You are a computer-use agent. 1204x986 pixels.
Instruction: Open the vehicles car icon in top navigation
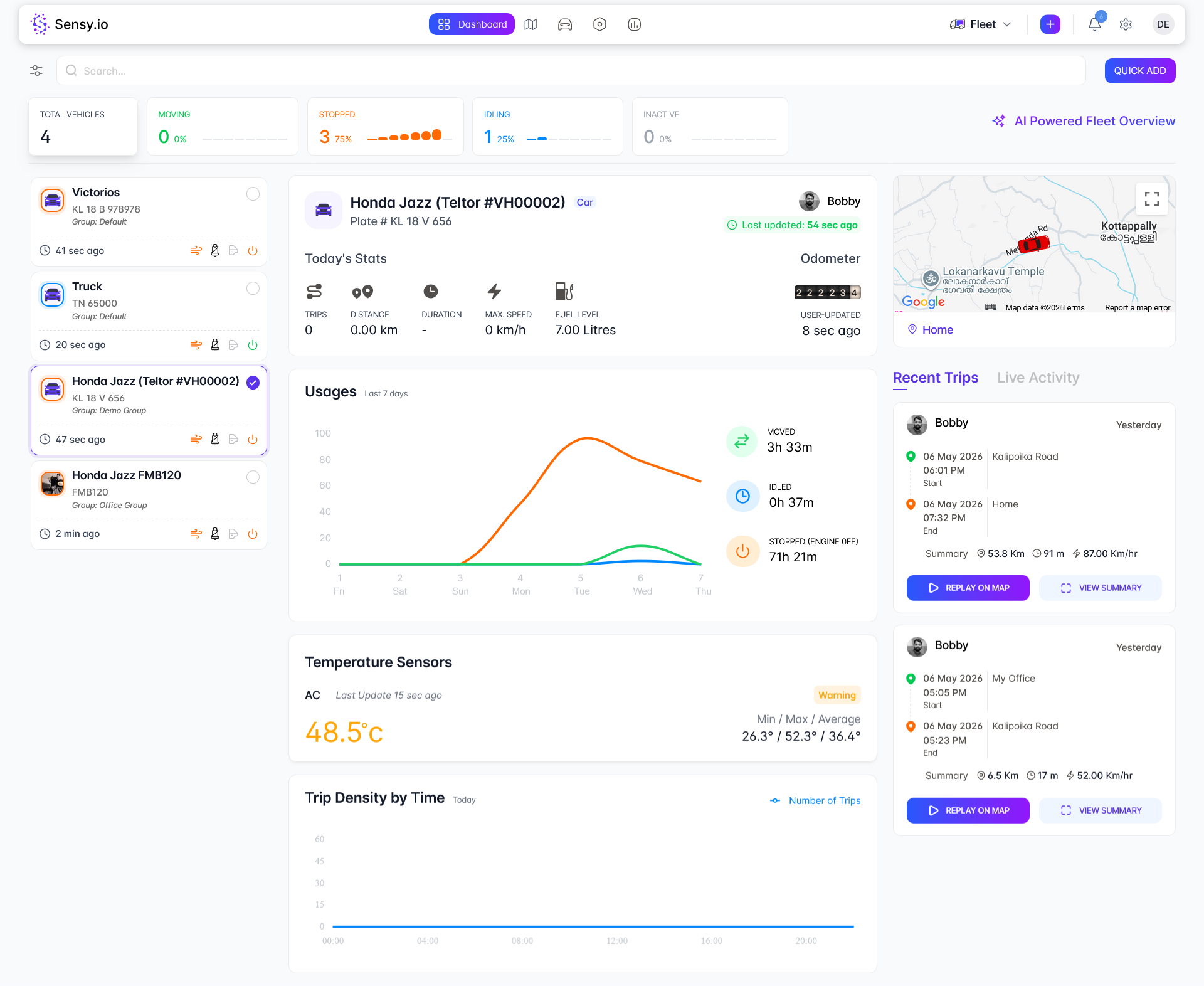(x=565, y=24)
